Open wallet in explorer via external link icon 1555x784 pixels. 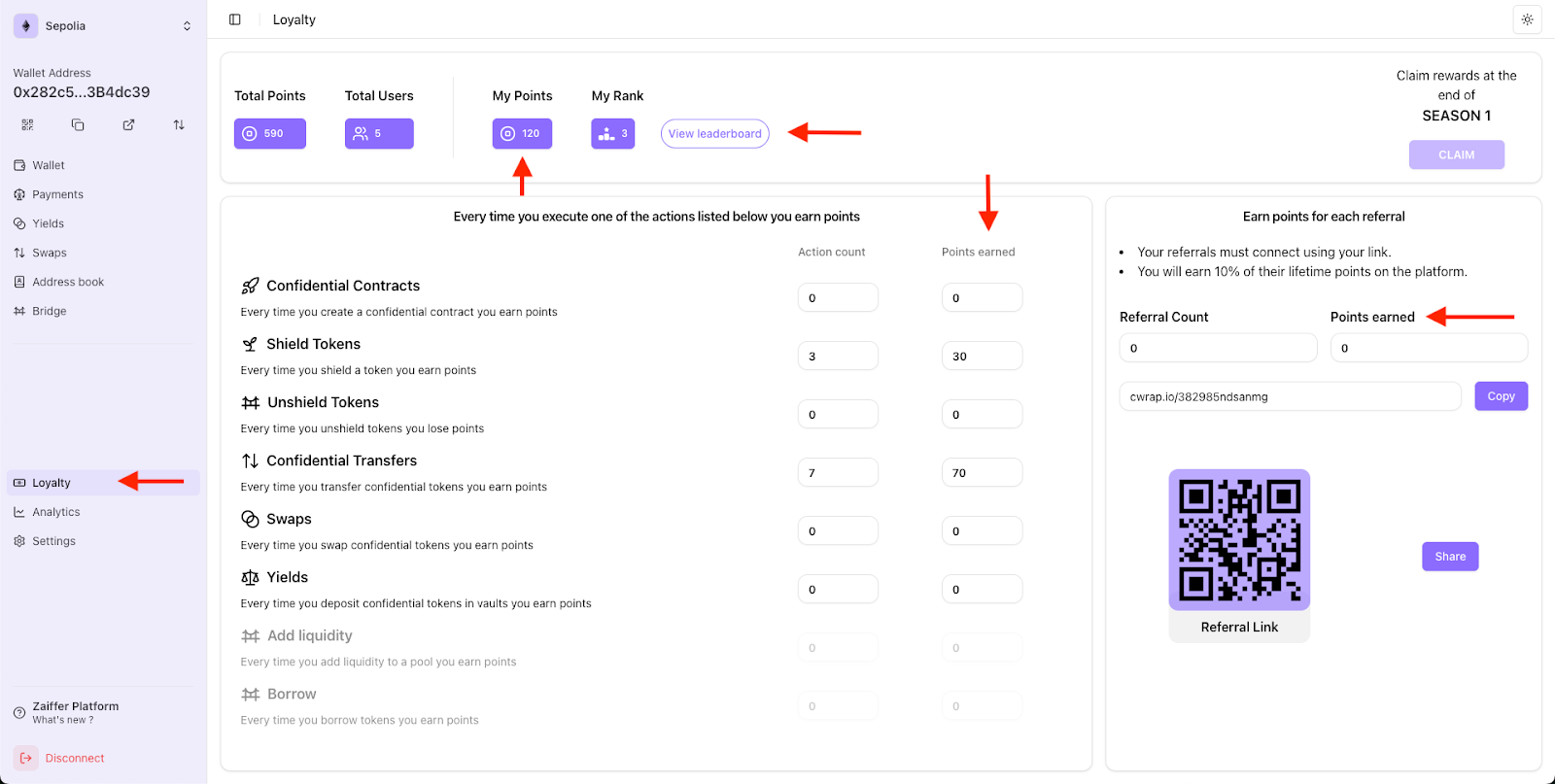point(128,124)
